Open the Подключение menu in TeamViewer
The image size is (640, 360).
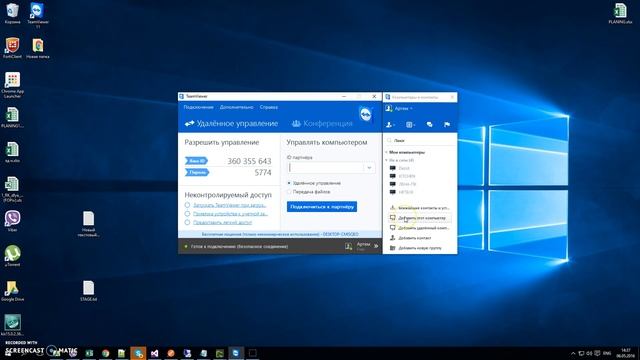198,107
